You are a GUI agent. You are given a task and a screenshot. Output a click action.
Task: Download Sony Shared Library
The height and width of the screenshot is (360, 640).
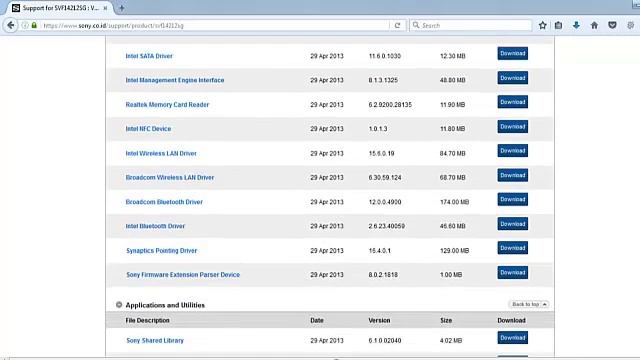512,338
